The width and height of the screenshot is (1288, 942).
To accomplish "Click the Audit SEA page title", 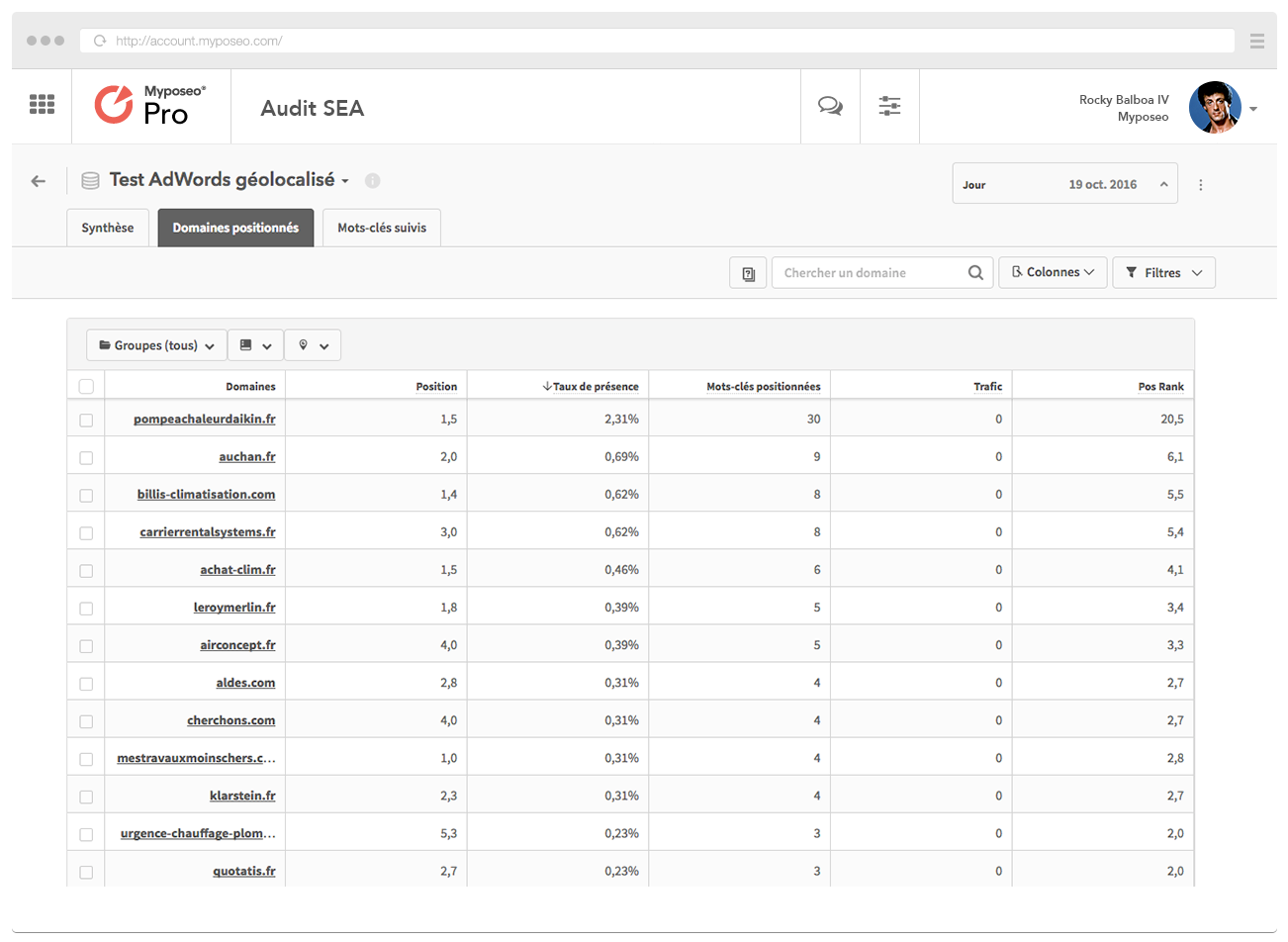I will (x=313, y=108).
